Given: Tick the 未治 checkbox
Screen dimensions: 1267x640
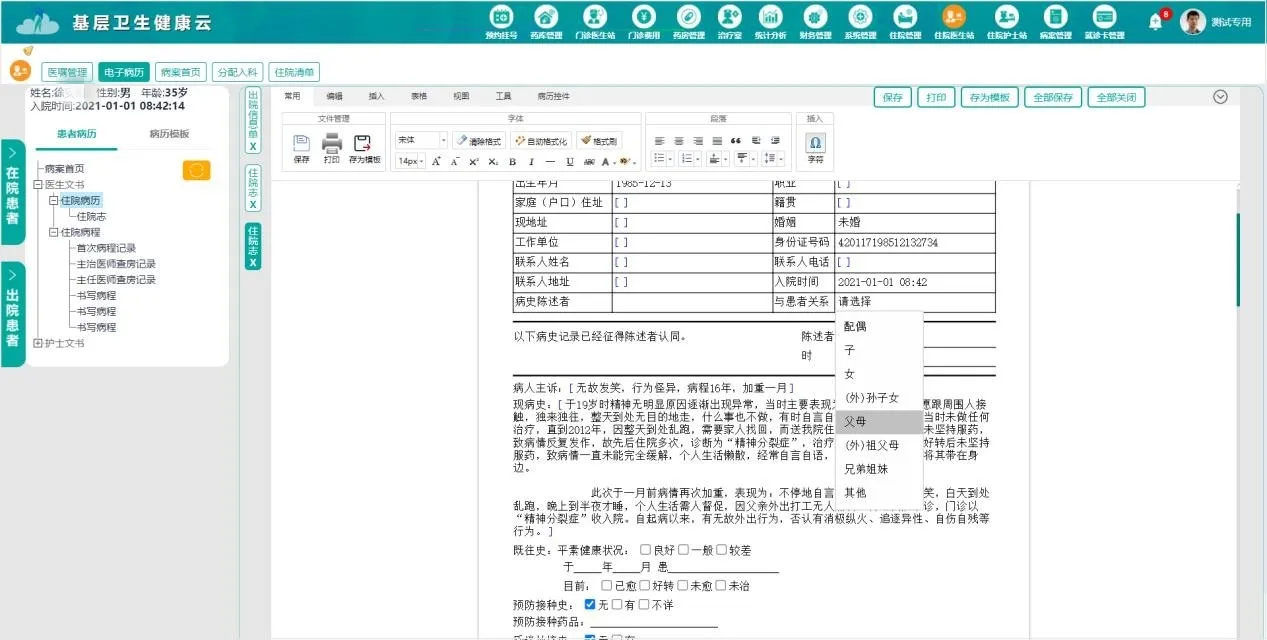Looking at the screenshot, I should coord(721,585).
